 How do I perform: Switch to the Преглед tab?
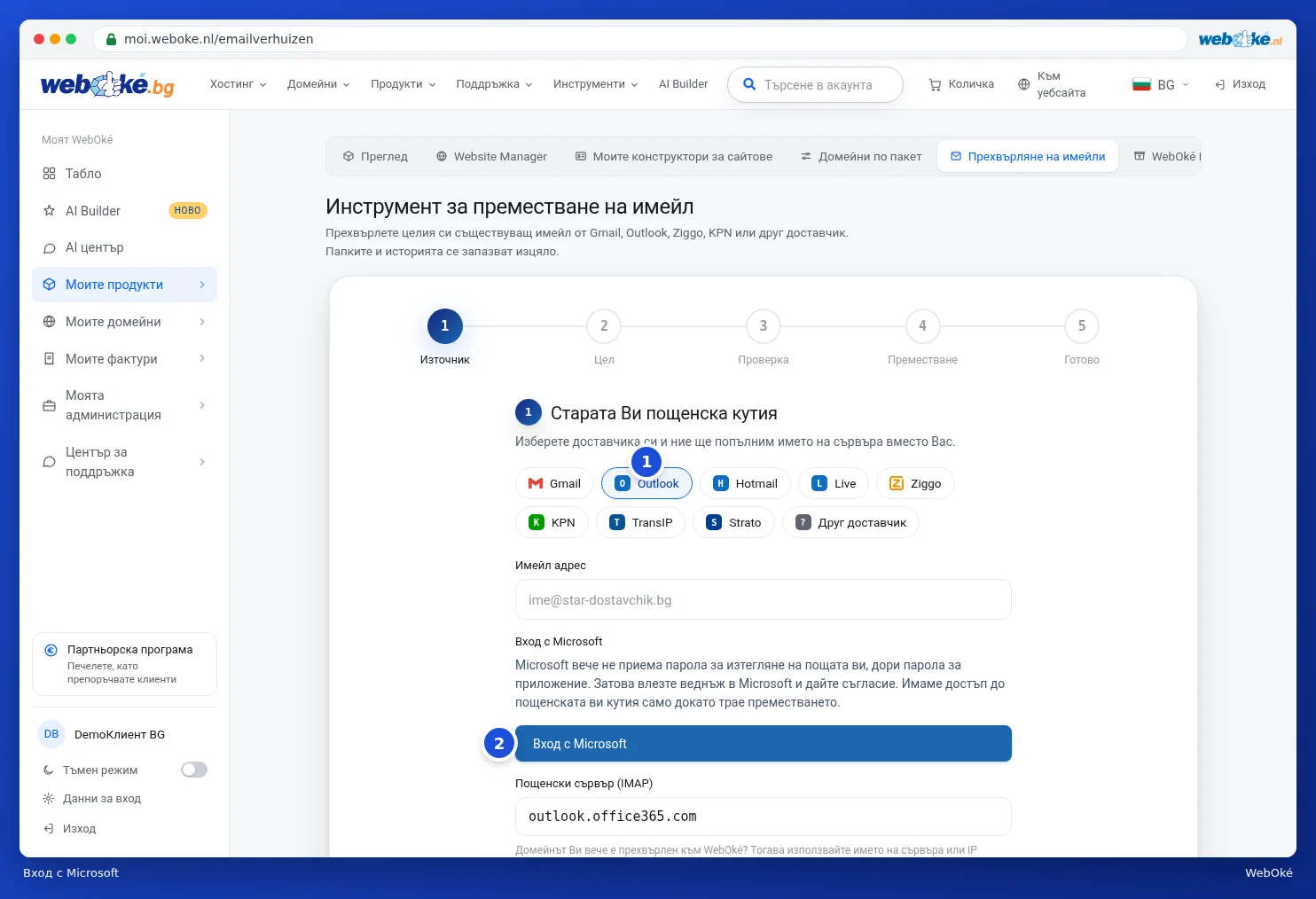pos(375,157)
